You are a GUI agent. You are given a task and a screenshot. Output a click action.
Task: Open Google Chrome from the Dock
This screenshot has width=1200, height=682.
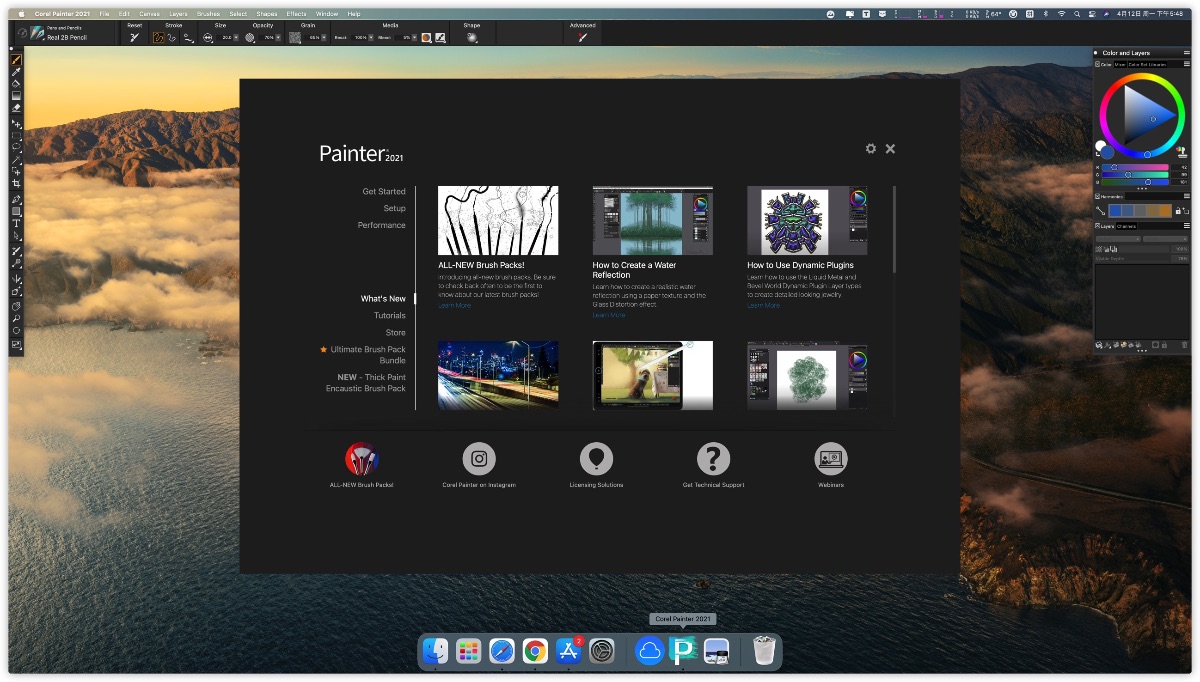[x=535, y=652]
